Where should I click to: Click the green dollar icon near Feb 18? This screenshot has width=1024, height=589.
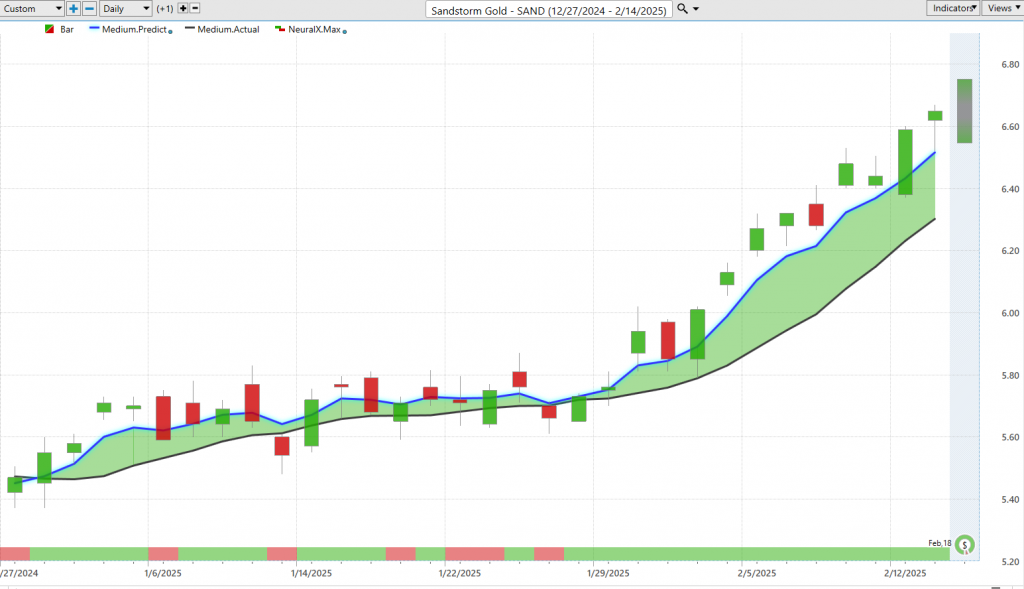pos(965,545)
